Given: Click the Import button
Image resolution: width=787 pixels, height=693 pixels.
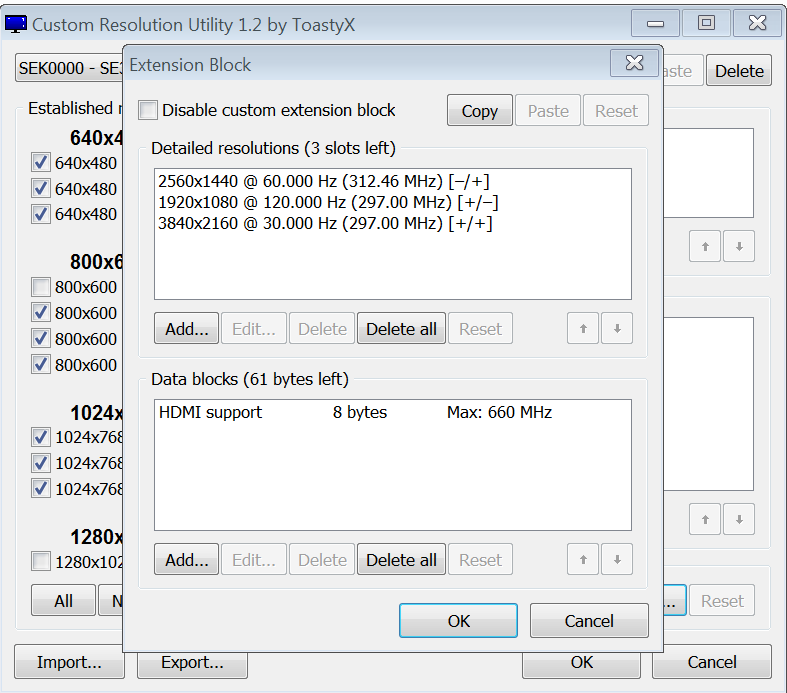Looking at the screenshot, I should tap(69, 662).
